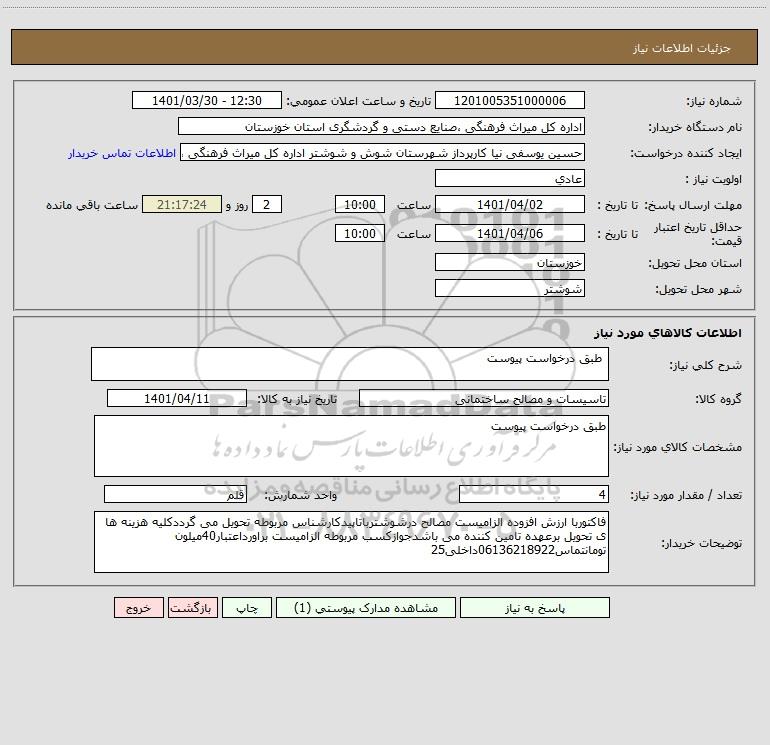Screen dimensions: 770x745
Task: Open مشاهده مدارک پیوستی (1) button
Action: click(366, 608)
